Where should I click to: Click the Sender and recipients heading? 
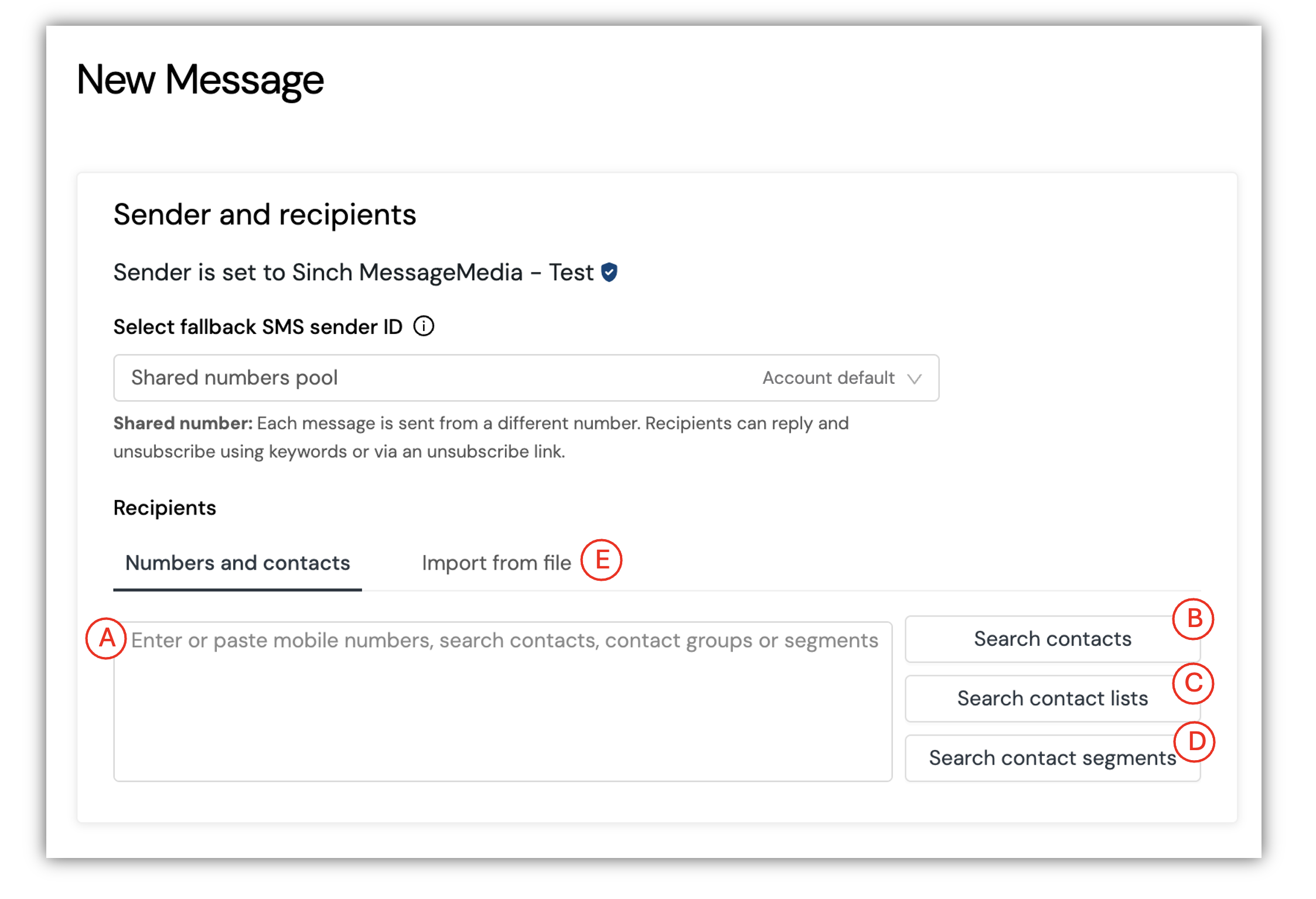coord(264,214)
